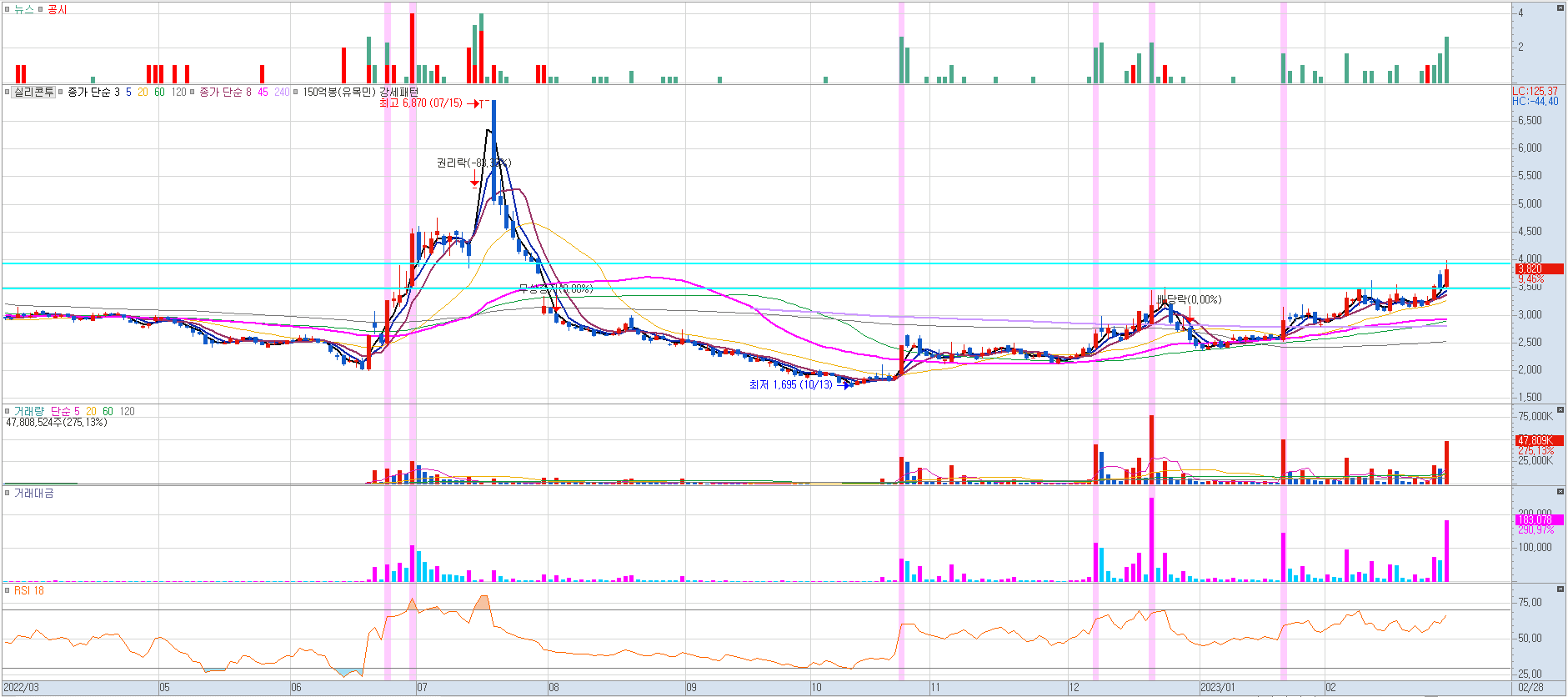Select the 실리콘투 stock name button
The image size is (1568, 697).
click(34, 92)
